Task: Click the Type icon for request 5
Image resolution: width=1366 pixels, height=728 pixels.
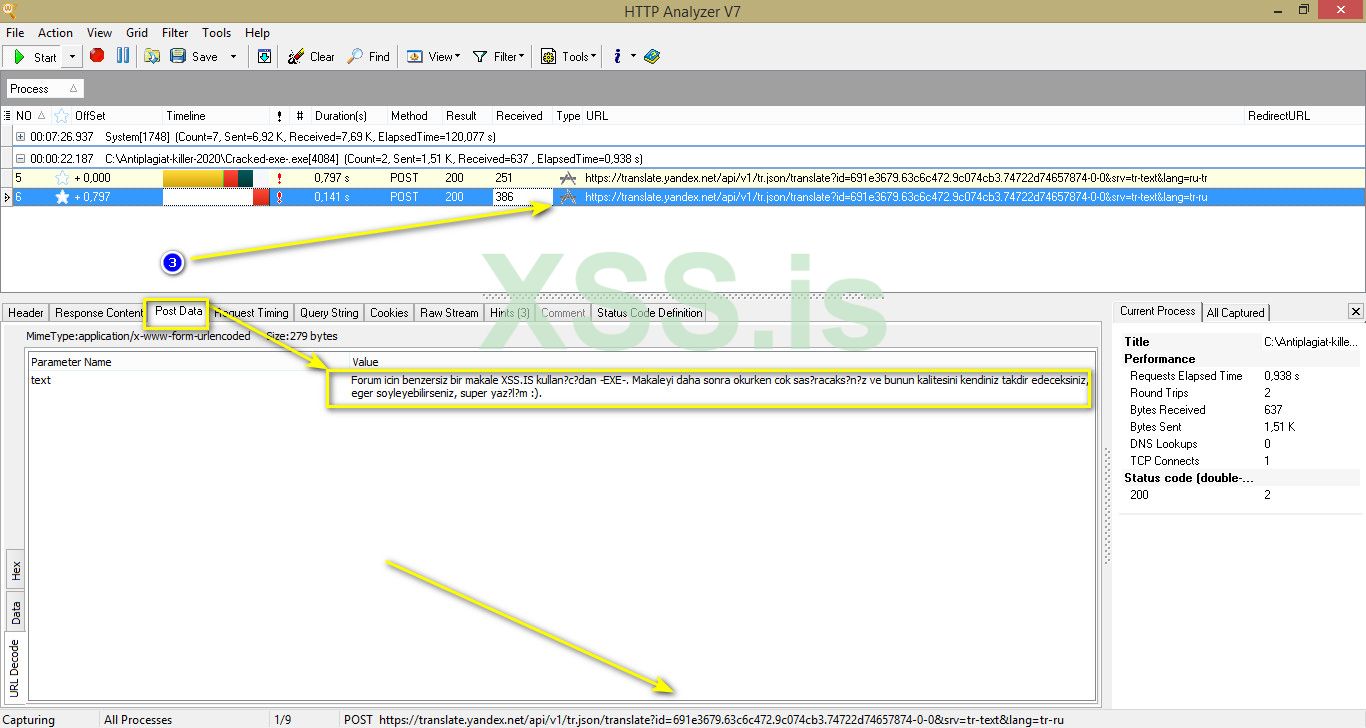Action: pos(568,178)
